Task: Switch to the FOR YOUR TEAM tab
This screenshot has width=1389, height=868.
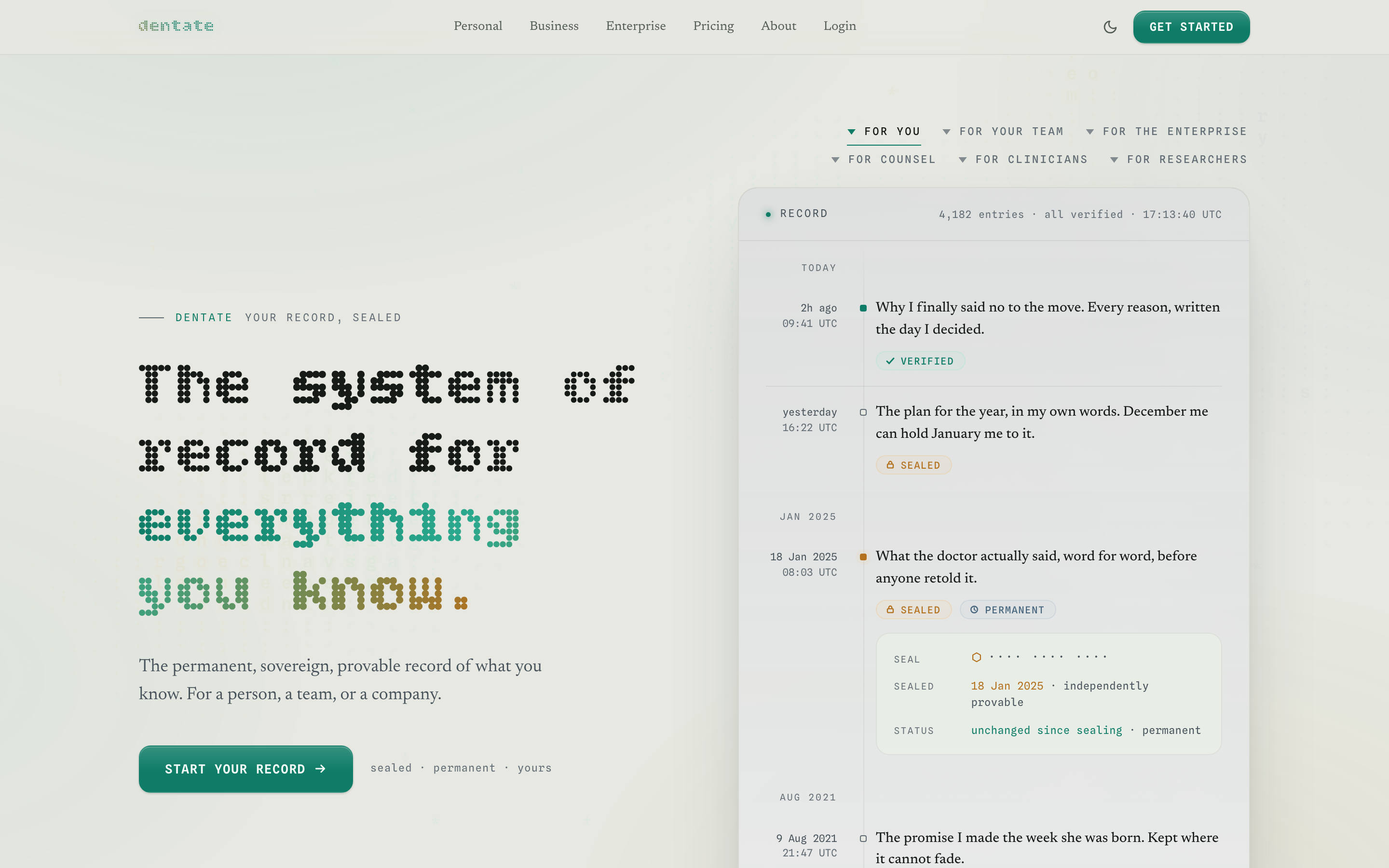Action: (1003, 132)
